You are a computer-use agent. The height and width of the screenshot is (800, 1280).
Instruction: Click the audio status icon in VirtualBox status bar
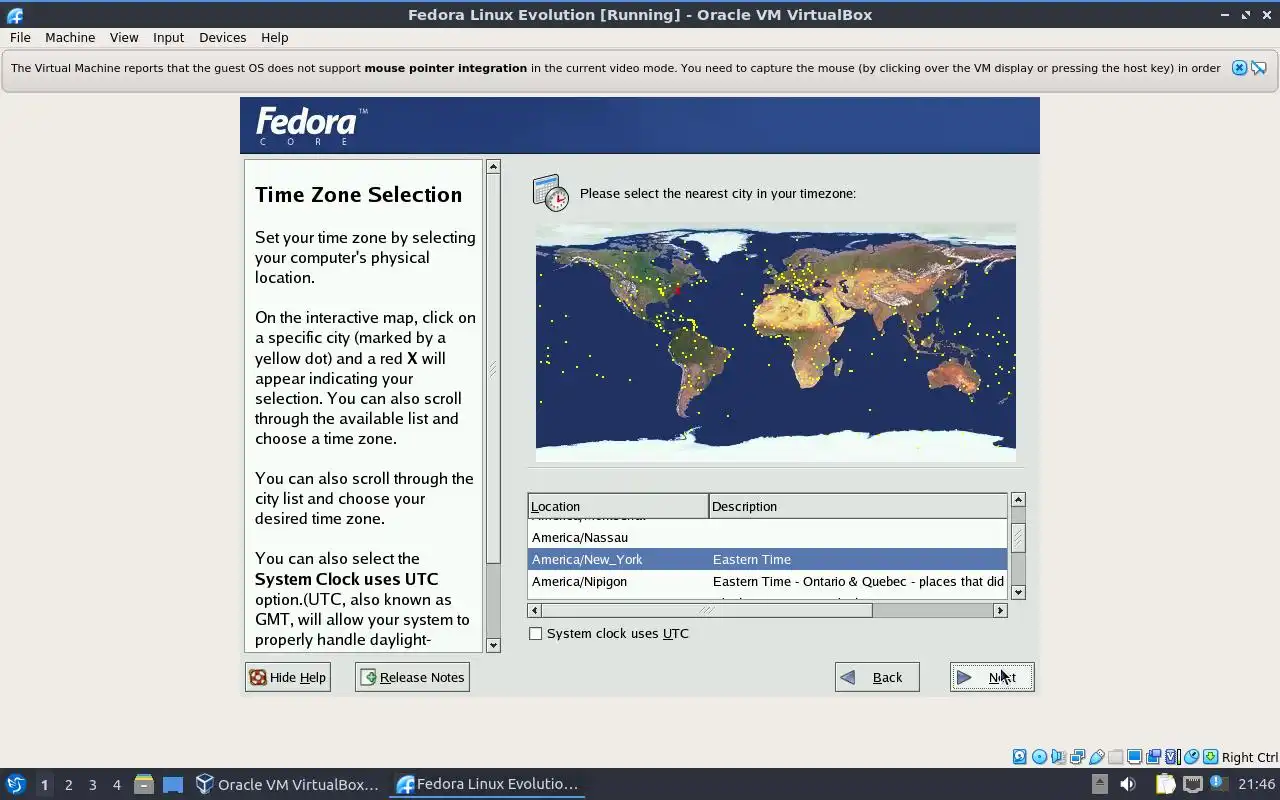point(1058,757)
